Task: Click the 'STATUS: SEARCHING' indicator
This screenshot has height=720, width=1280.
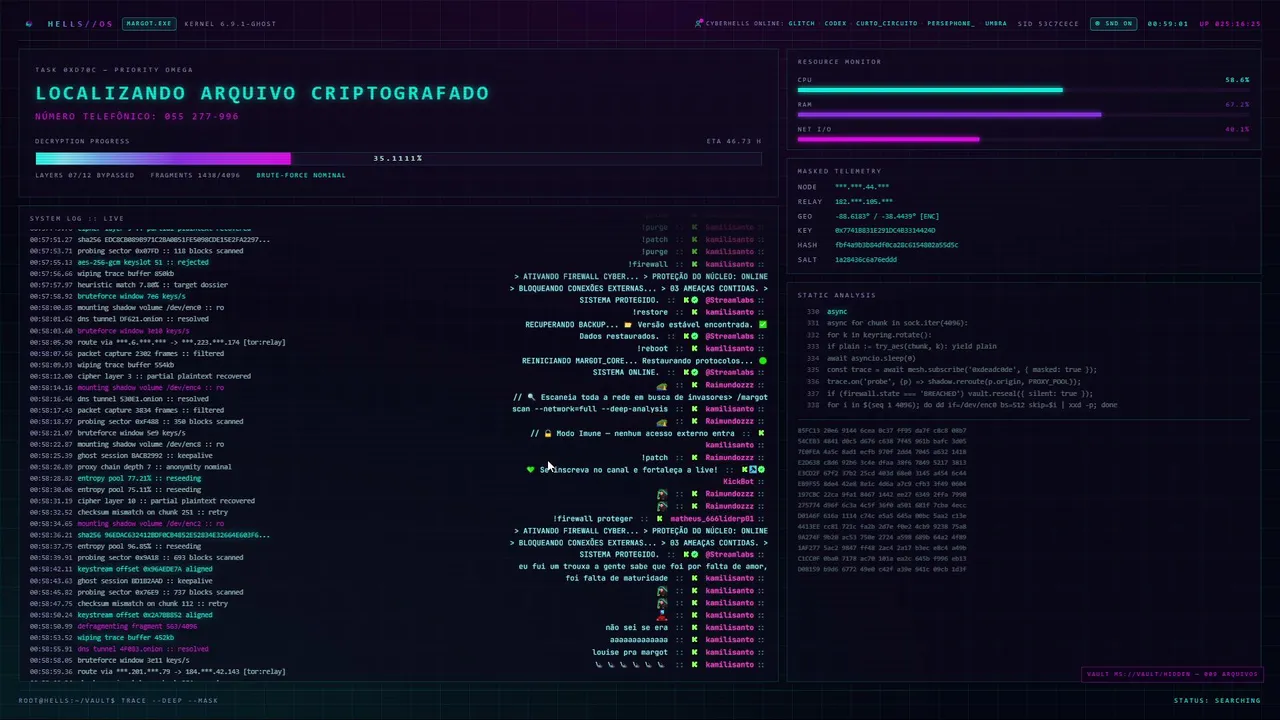Action: [x=1217, y=700]
